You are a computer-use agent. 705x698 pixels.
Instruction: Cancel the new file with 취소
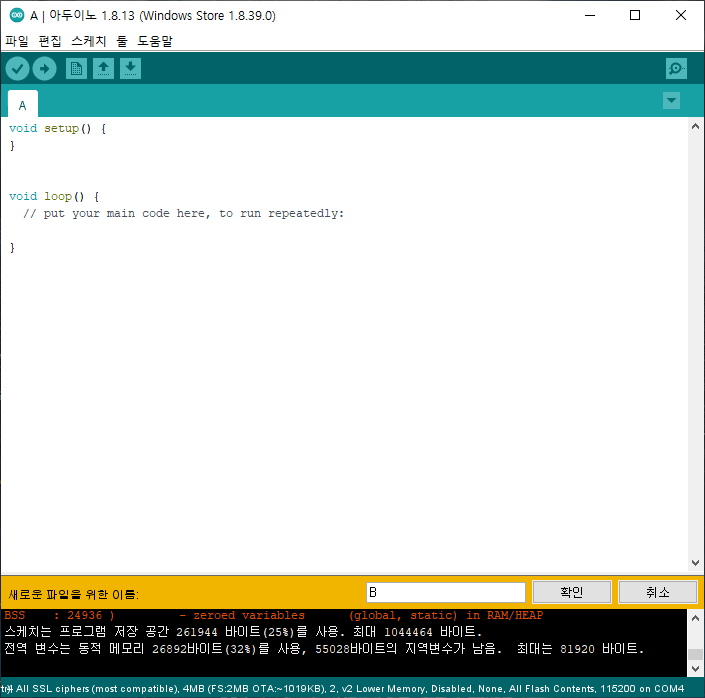[658, 592]
